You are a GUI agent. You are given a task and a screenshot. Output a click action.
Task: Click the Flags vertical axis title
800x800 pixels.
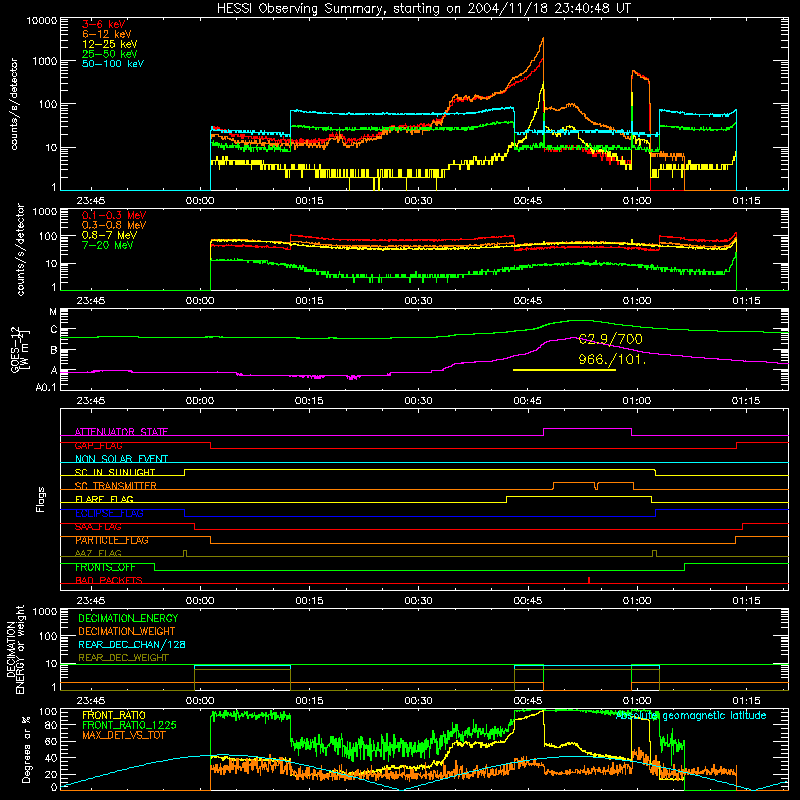point(41,499)
